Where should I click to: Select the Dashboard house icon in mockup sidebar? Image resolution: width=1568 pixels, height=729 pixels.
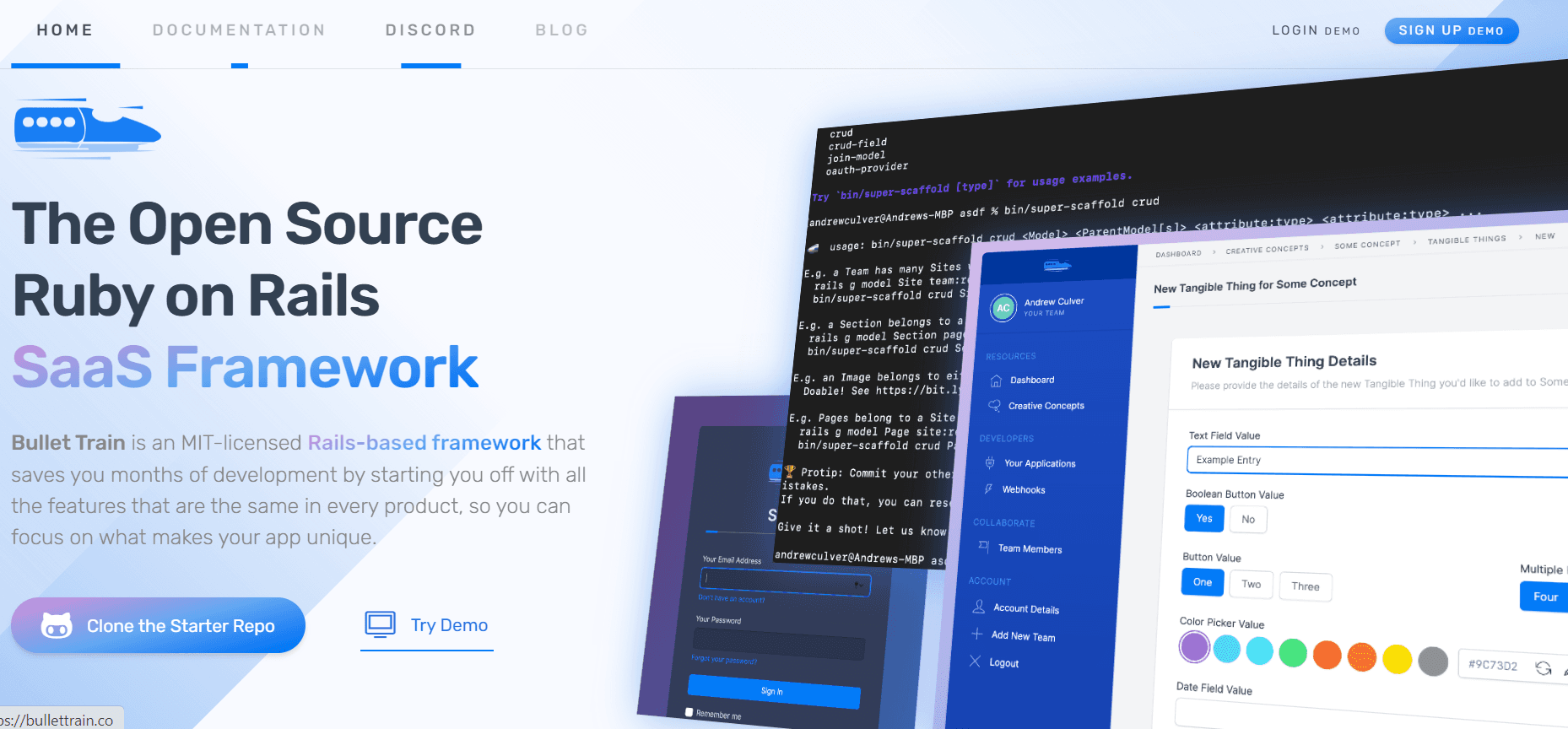996,381
